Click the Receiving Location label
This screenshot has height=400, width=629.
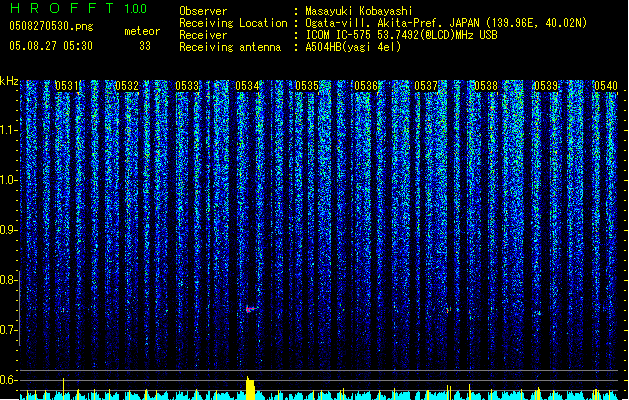point(233,23)
